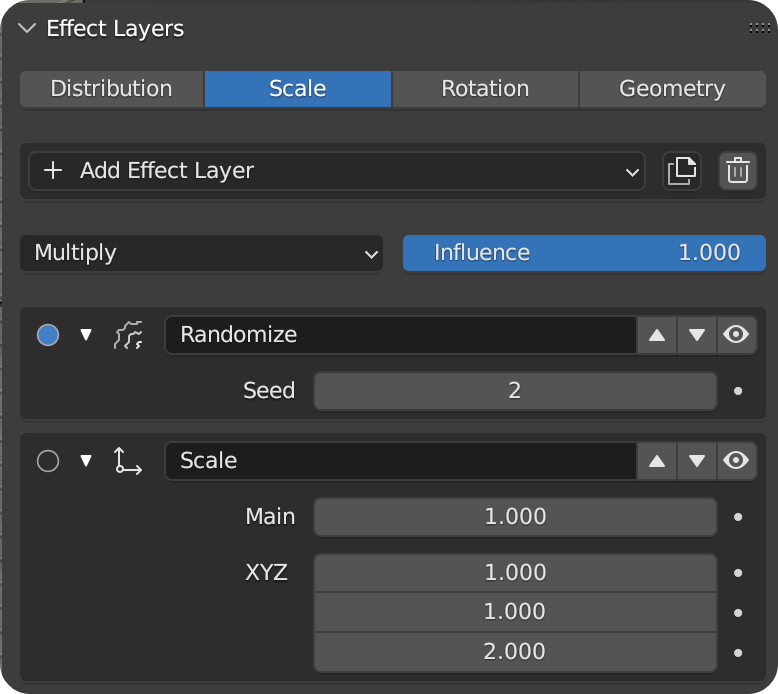This screenshot has height=694, width=778.
Task: Click the XYZ field showing 2.000
Action: [515, 652]
